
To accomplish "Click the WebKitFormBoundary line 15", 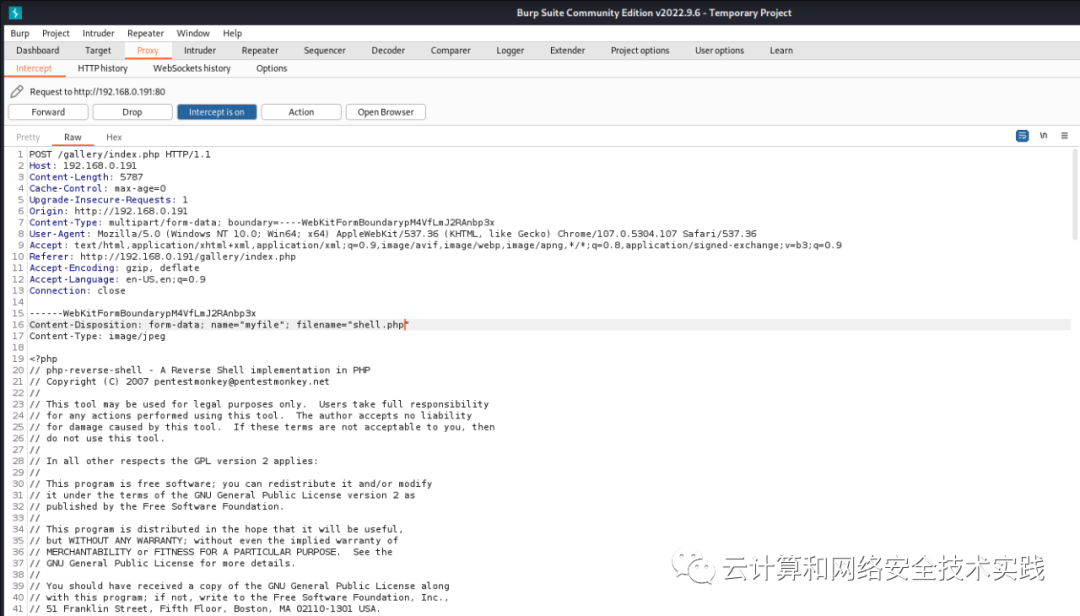I will click(143, 314).
